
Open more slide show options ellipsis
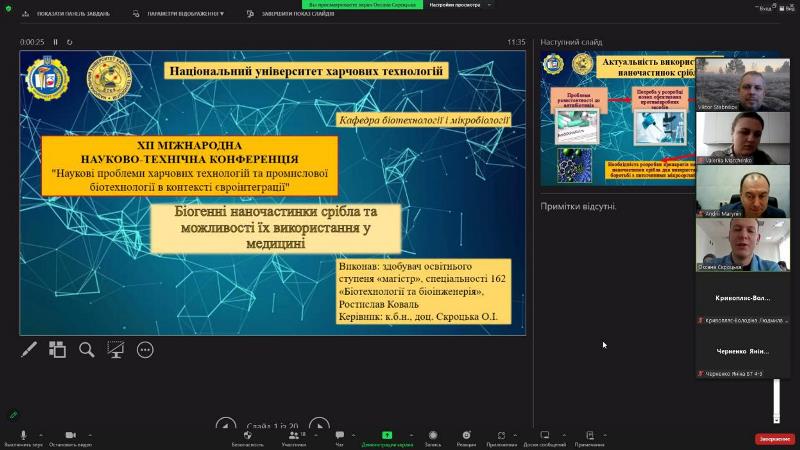[x=145, y=350]
